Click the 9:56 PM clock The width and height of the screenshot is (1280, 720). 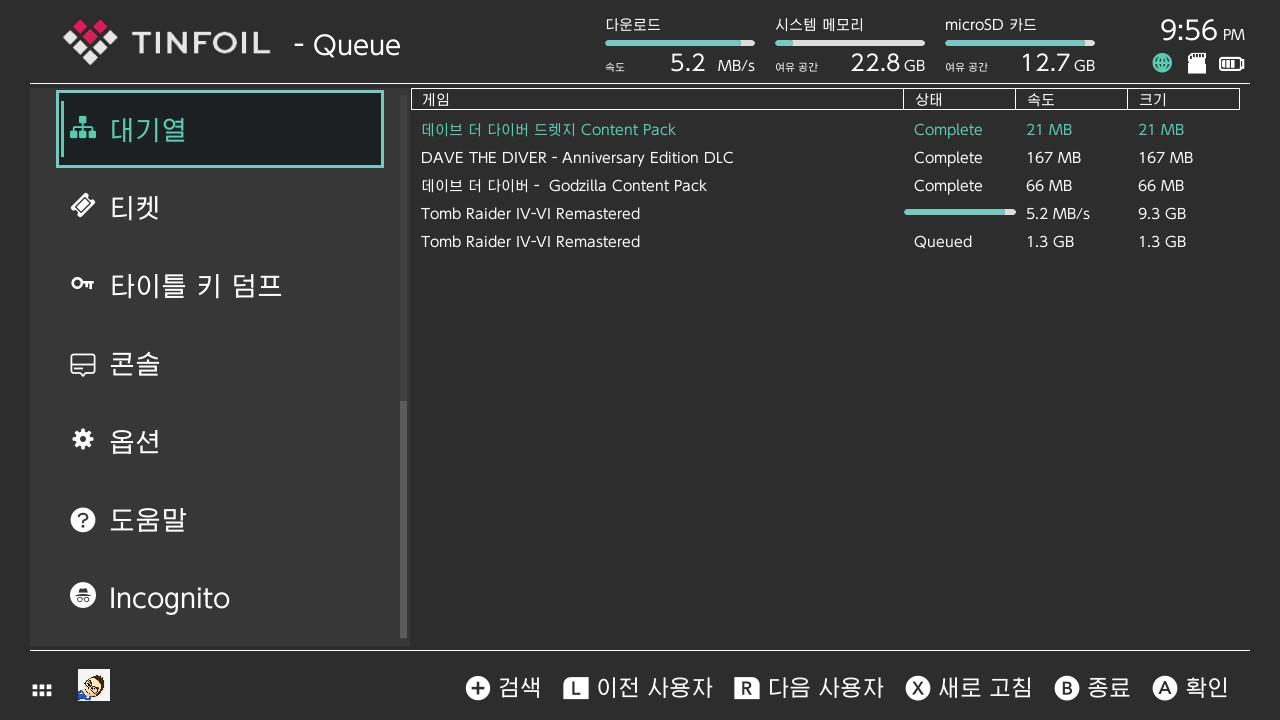[1202, 30]
